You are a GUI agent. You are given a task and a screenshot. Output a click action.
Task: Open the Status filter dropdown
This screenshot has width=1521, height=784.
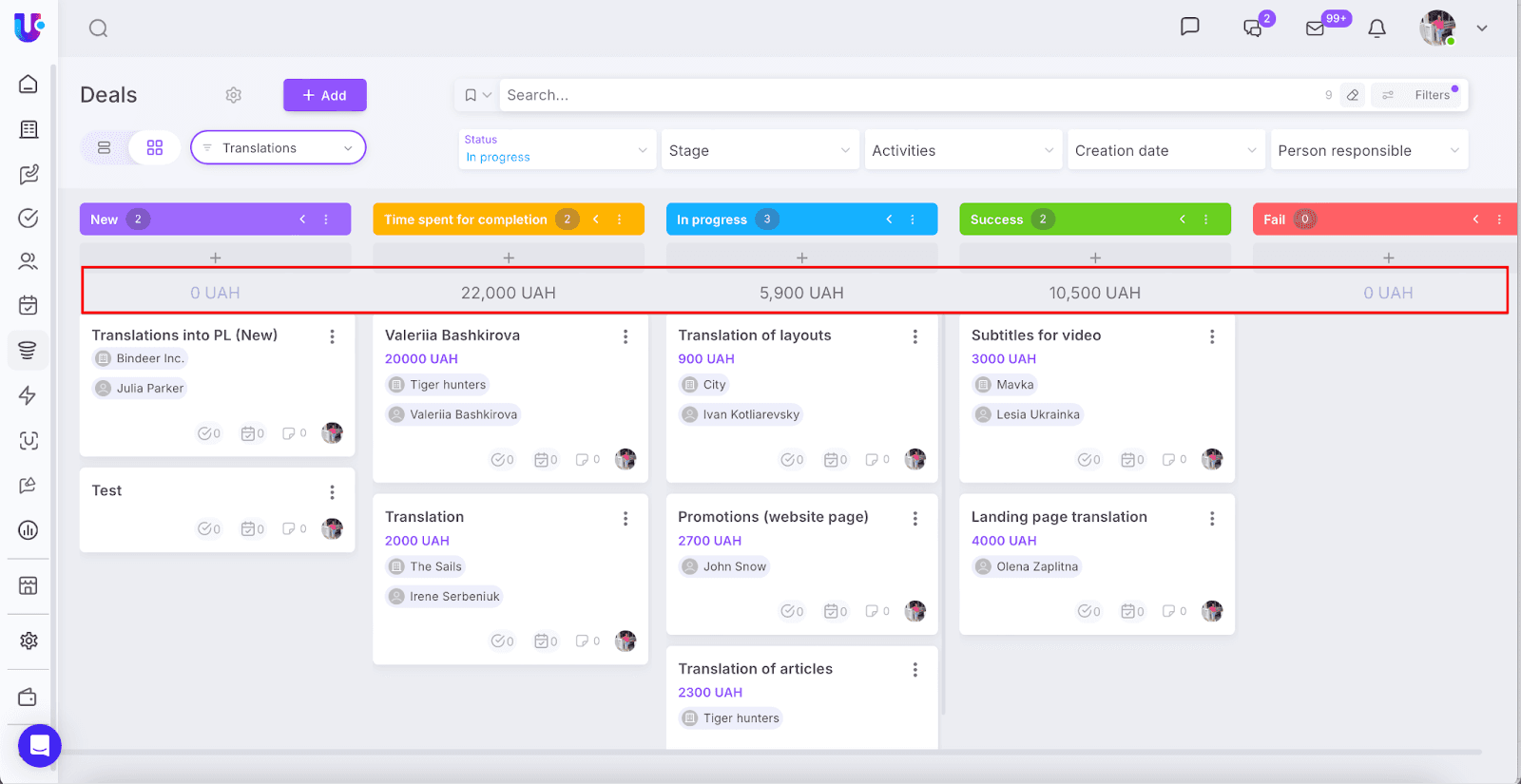[x=556, y=150]
